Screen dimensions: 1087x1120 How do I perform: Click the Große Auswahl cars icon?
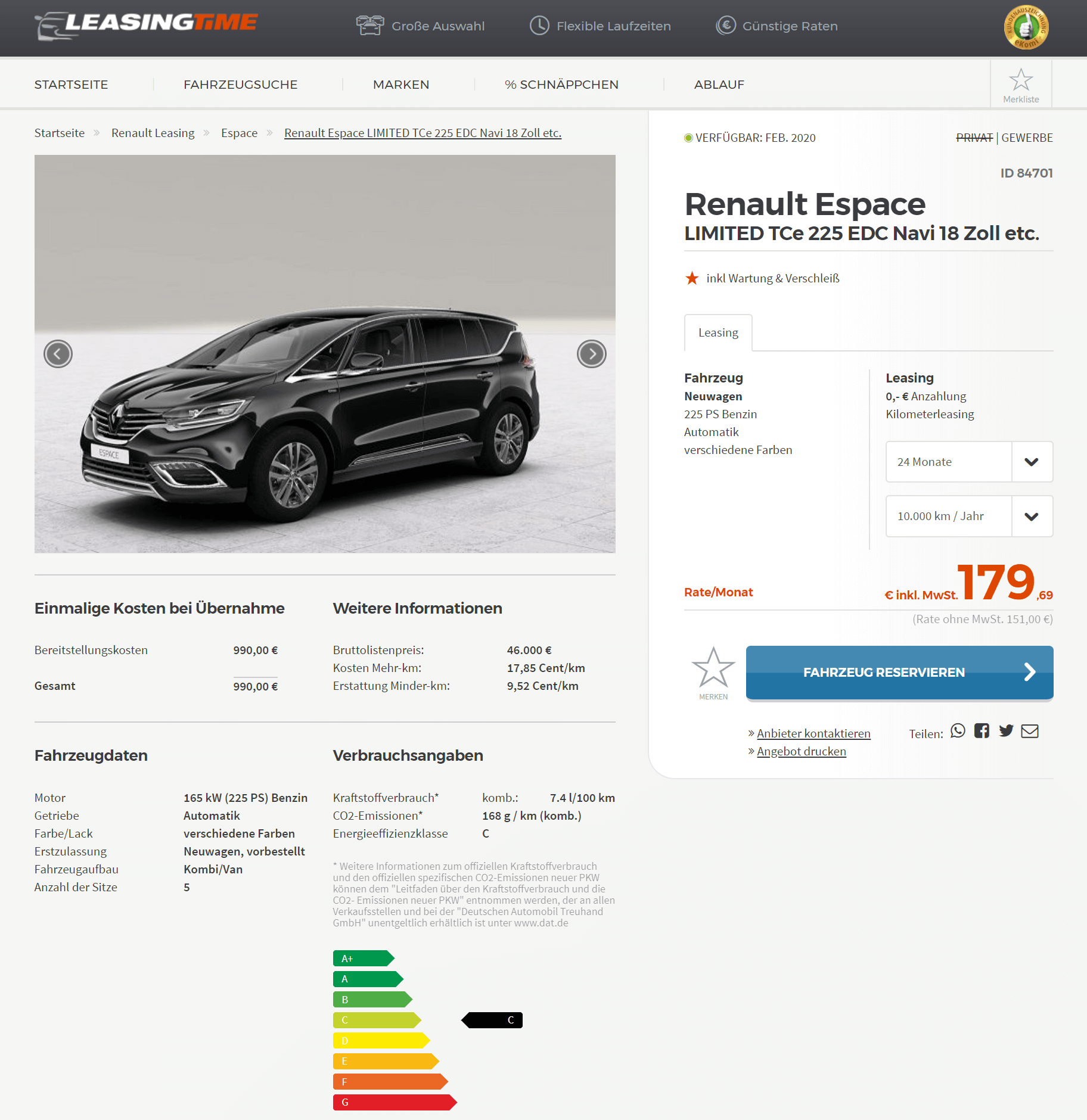[369, 26]
